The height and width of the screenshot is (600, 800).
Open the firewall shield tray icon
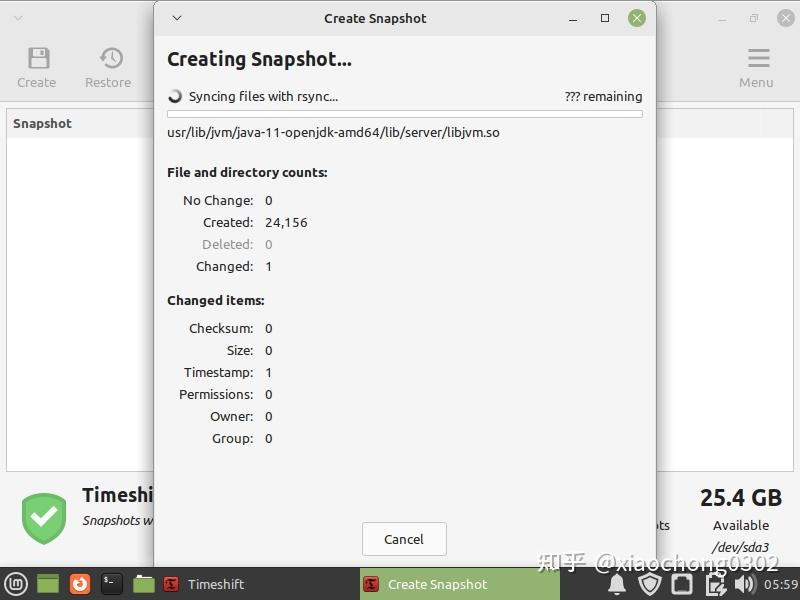(x=651, y=584)
